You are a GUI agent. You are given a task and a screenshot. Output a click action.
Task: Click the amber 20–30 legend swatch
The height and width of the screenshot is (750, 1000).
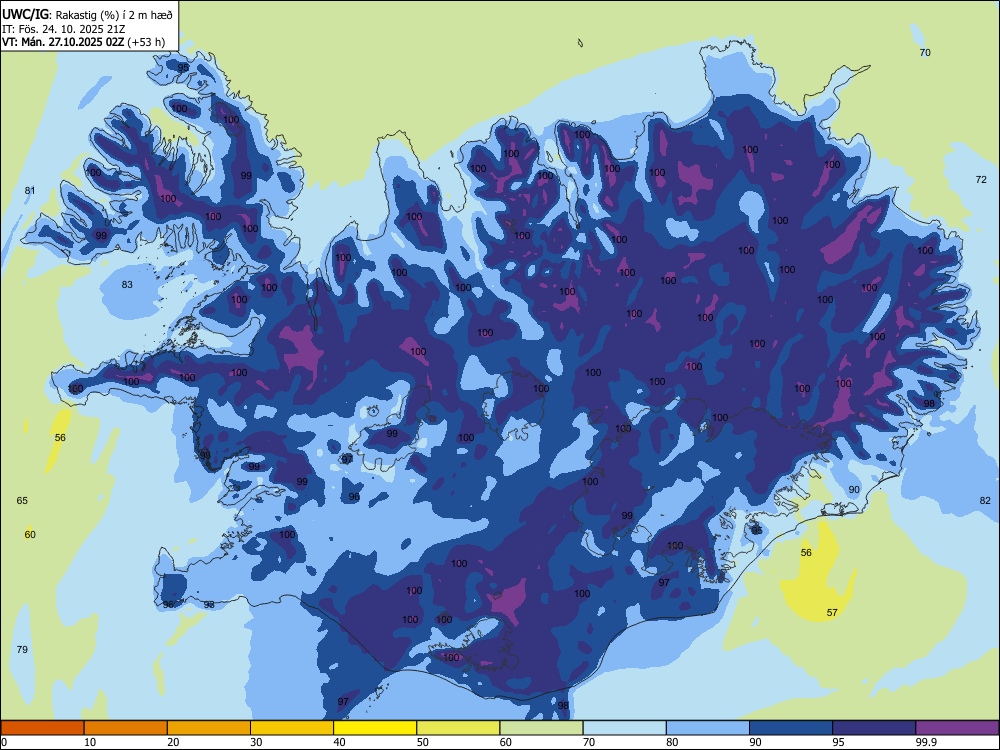[209, 728]
